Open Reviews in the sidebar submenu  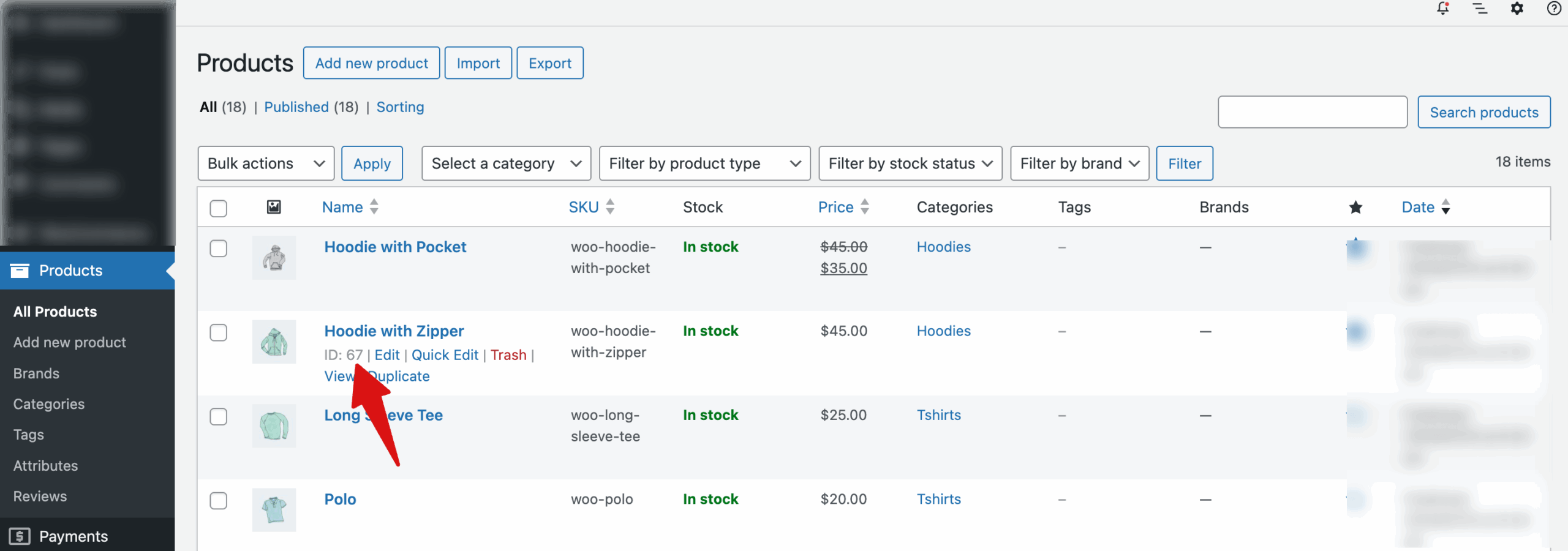(40, 497)
